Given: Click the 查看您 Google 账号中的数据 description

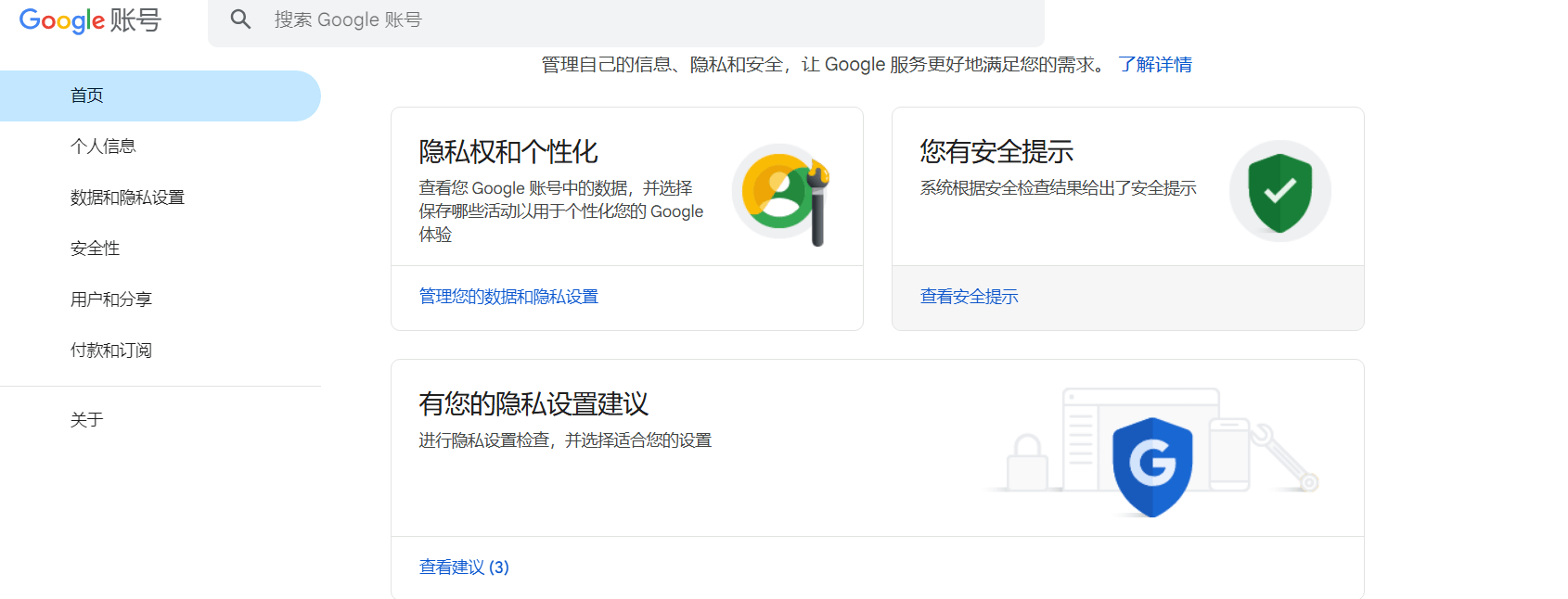Looking at the screenshot, I should (x=561, y=211).
